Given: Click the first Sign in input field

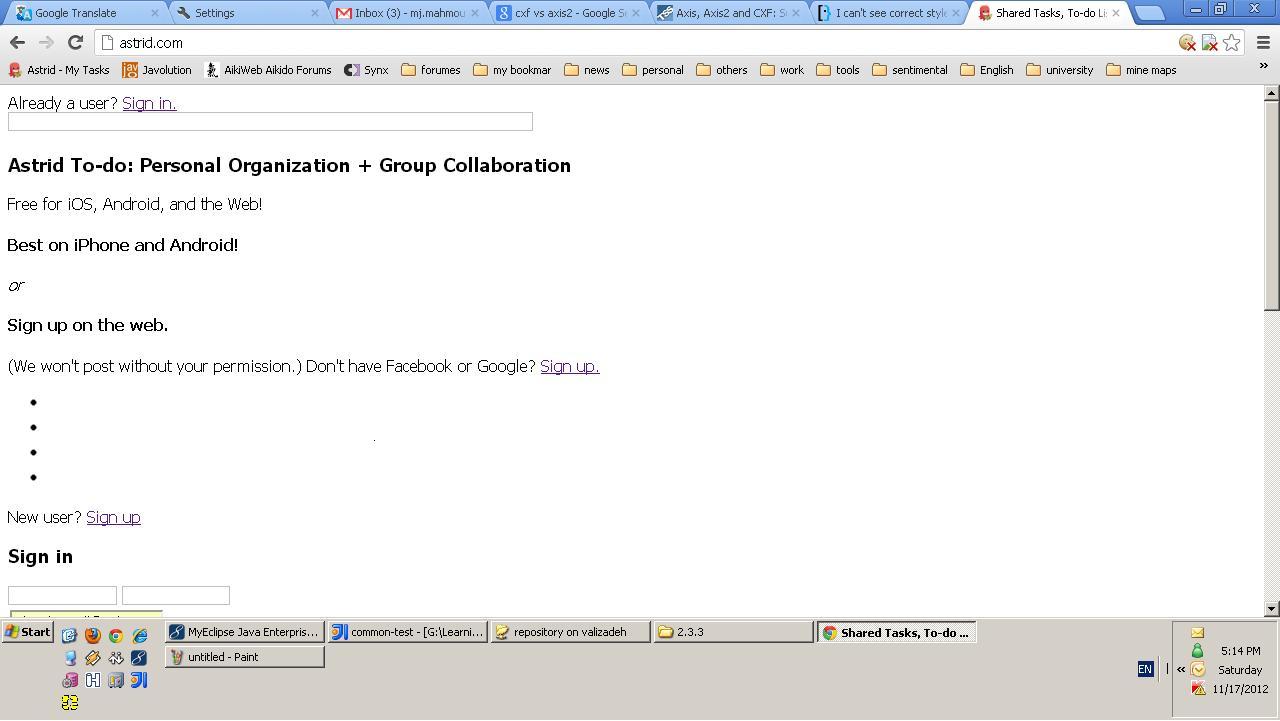Looking at the screenshot, I should click(62, 595).
